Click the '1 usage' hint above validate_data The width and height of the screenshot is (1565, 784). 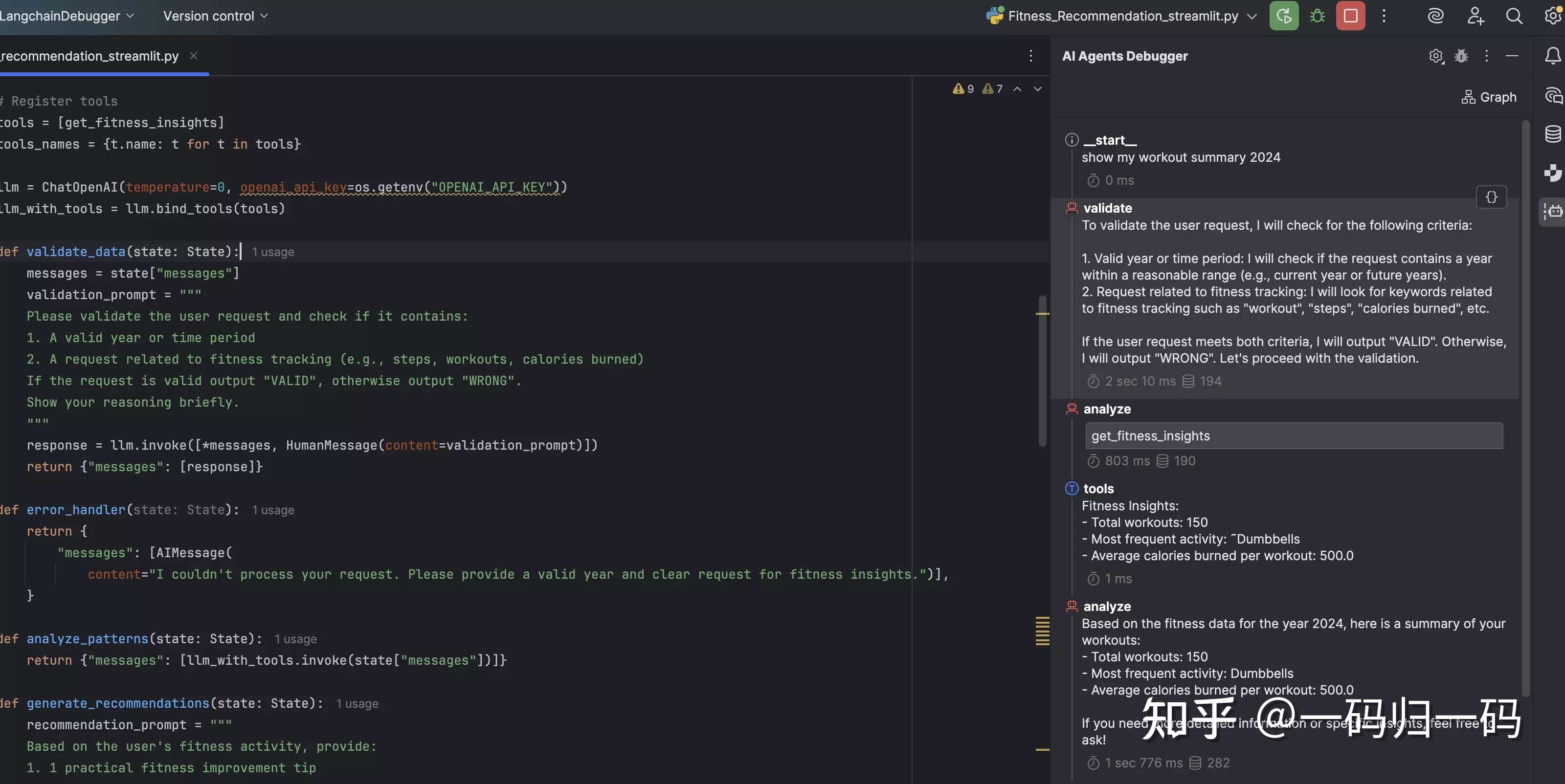pyautogui.click(x=273, y=251)
